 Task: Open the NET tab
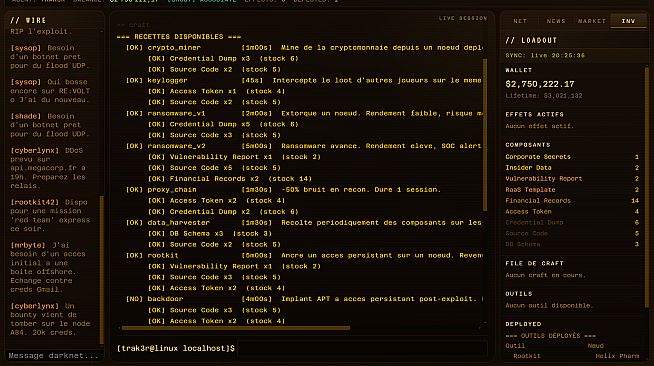pyautogui.click(x=520, y=21)
